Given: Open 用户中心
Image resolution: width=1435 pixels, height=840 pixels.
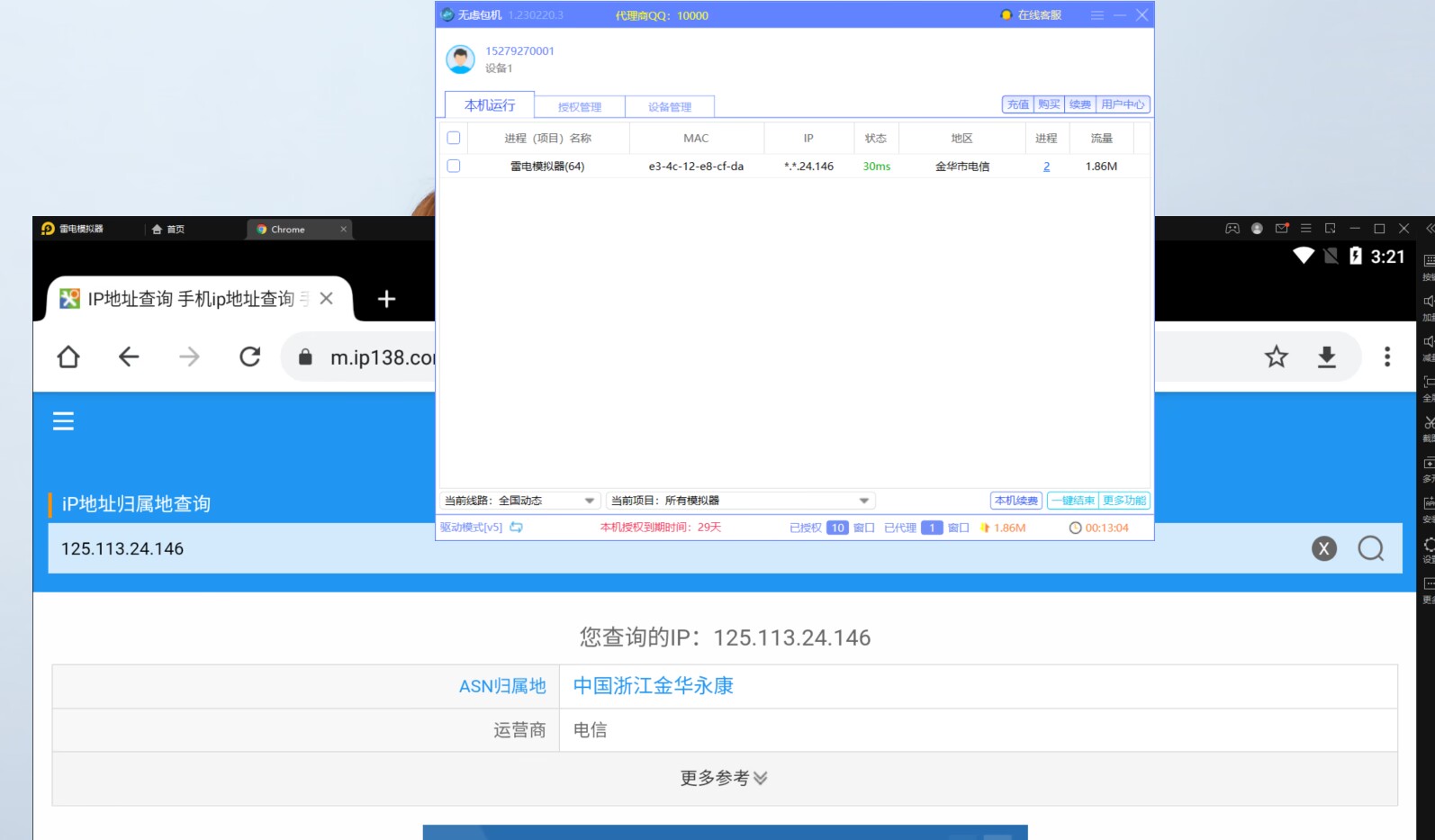Looking at the screenshot, I should click(x=1123, y=104).
